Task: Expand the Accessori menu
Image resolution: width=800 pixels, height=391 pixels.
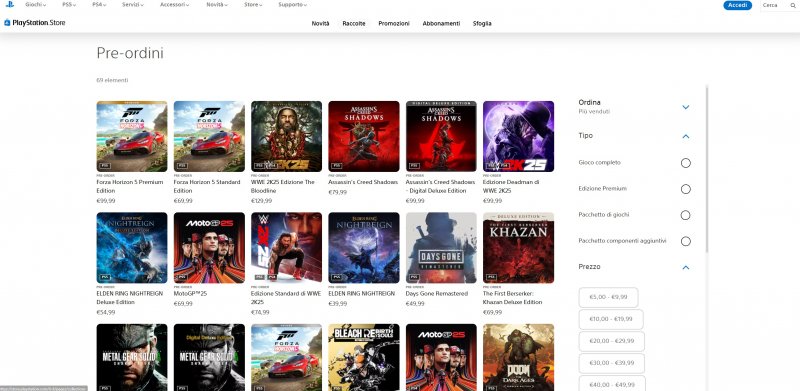Action: pyautogui.click(x=174, y=5)
